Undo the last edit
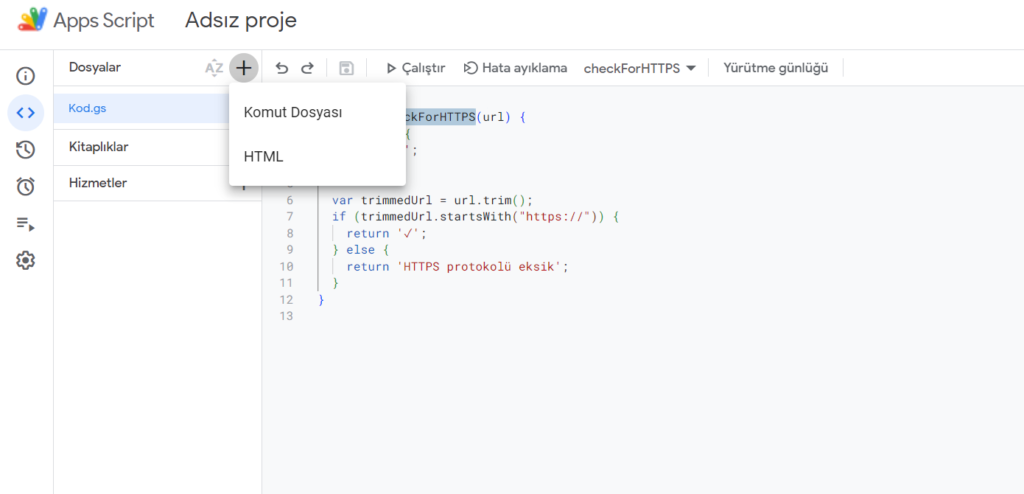The width and height of the screenshot is (1024, 494). (x=282, y=68)
